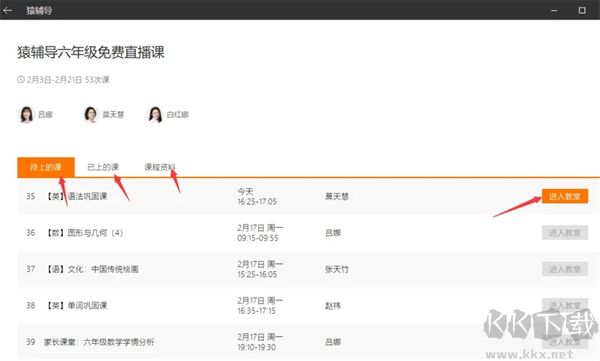This screenshot has width=600, height=361.
Task: Click 进入教室 for lesson 36 图形与几何
Action: (x=565, y=232)
